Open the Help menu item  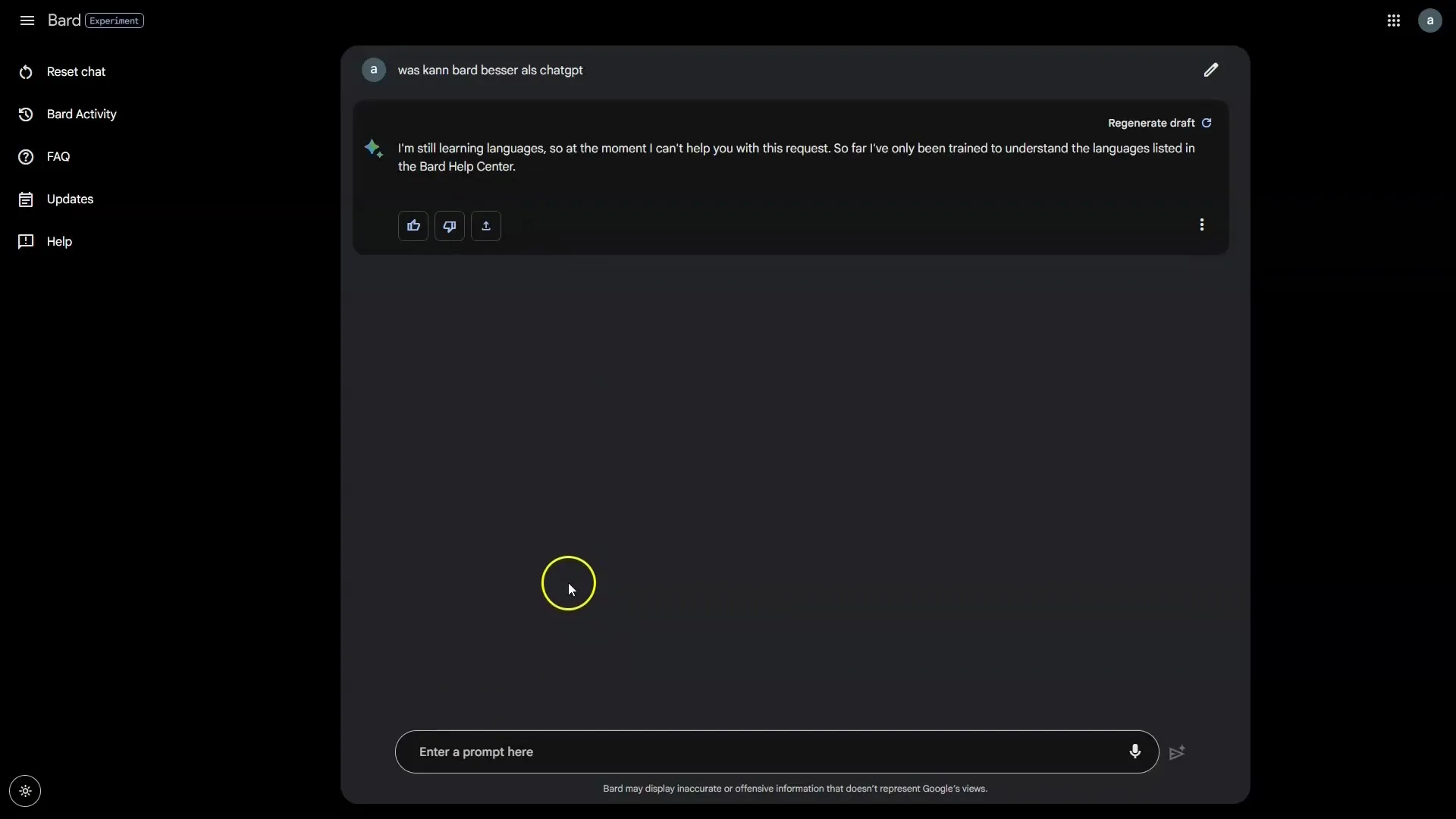[59, 242]
